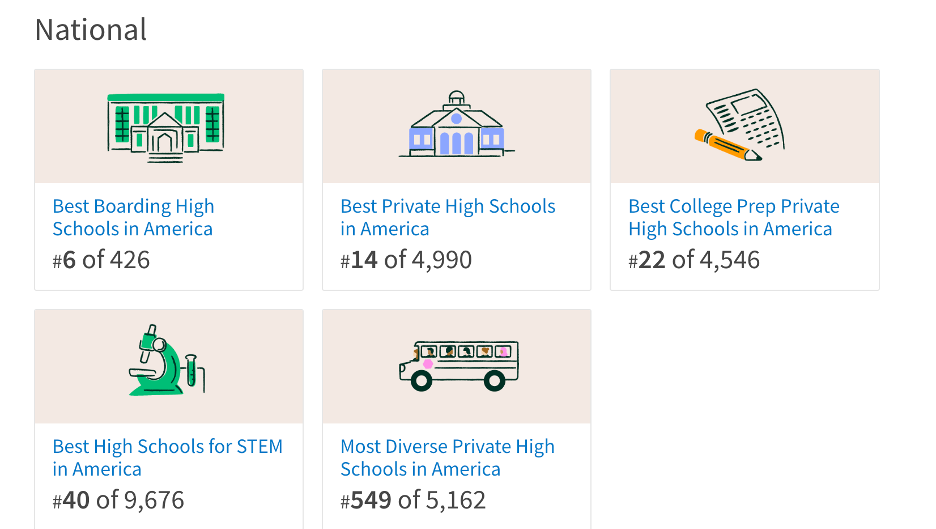Image resolution: width=936 pixels, height=529 pixels.
Task: Click the school bus diversity icon
Action: (458, 366)
